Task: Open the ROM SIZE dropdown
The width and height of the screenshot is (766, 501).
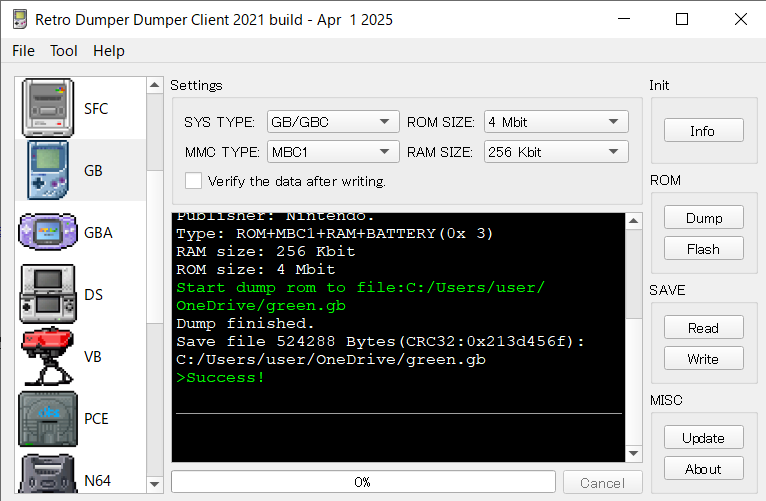Action: click(556, 122)
